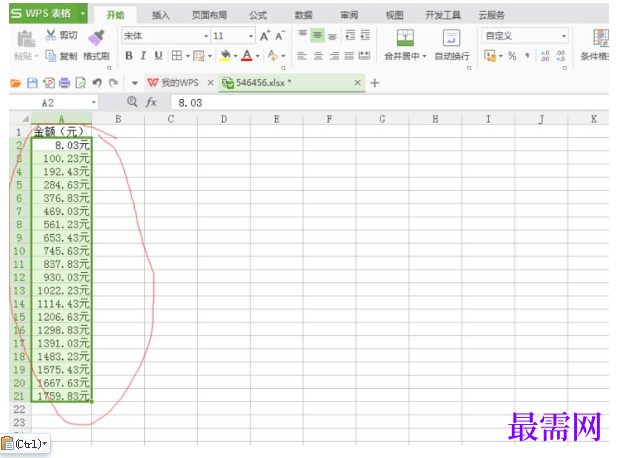Click the Wrap Text (自动换行) button
This screenshot has width=620, height=458.
pyautogui.click(x=452, y=45)
